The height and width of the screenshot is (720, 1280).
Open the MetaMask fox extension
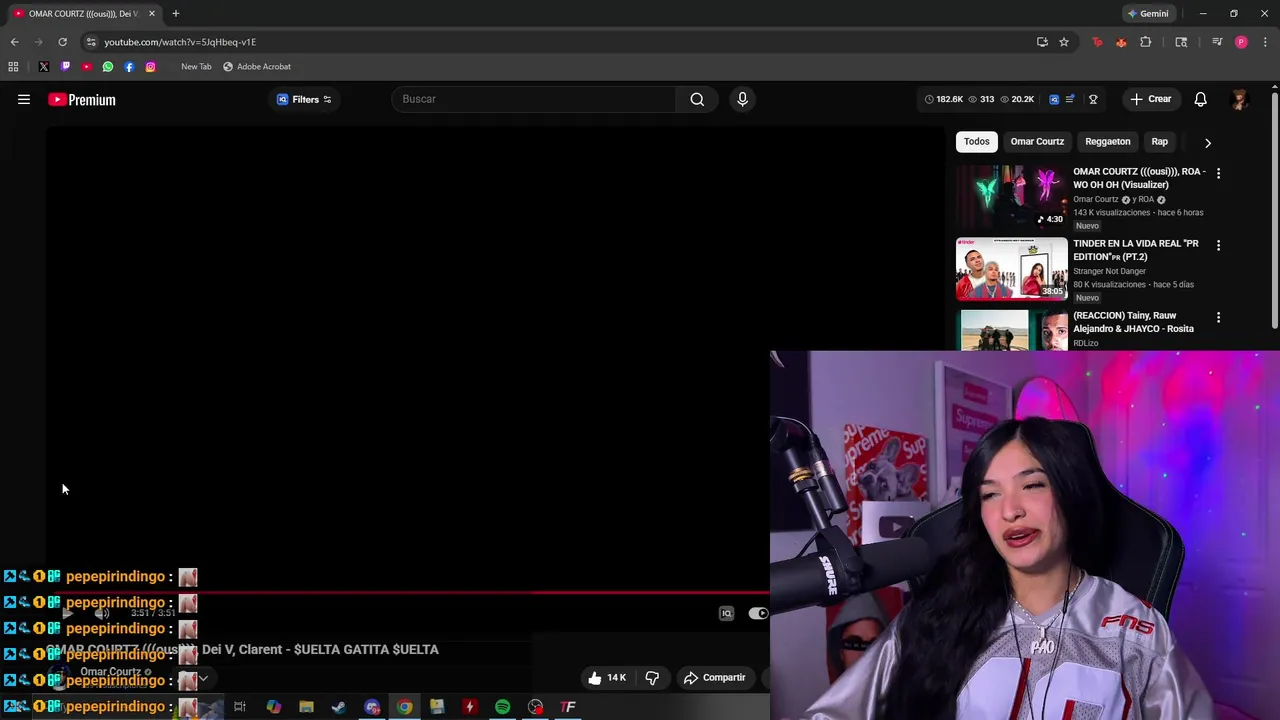1121,42
